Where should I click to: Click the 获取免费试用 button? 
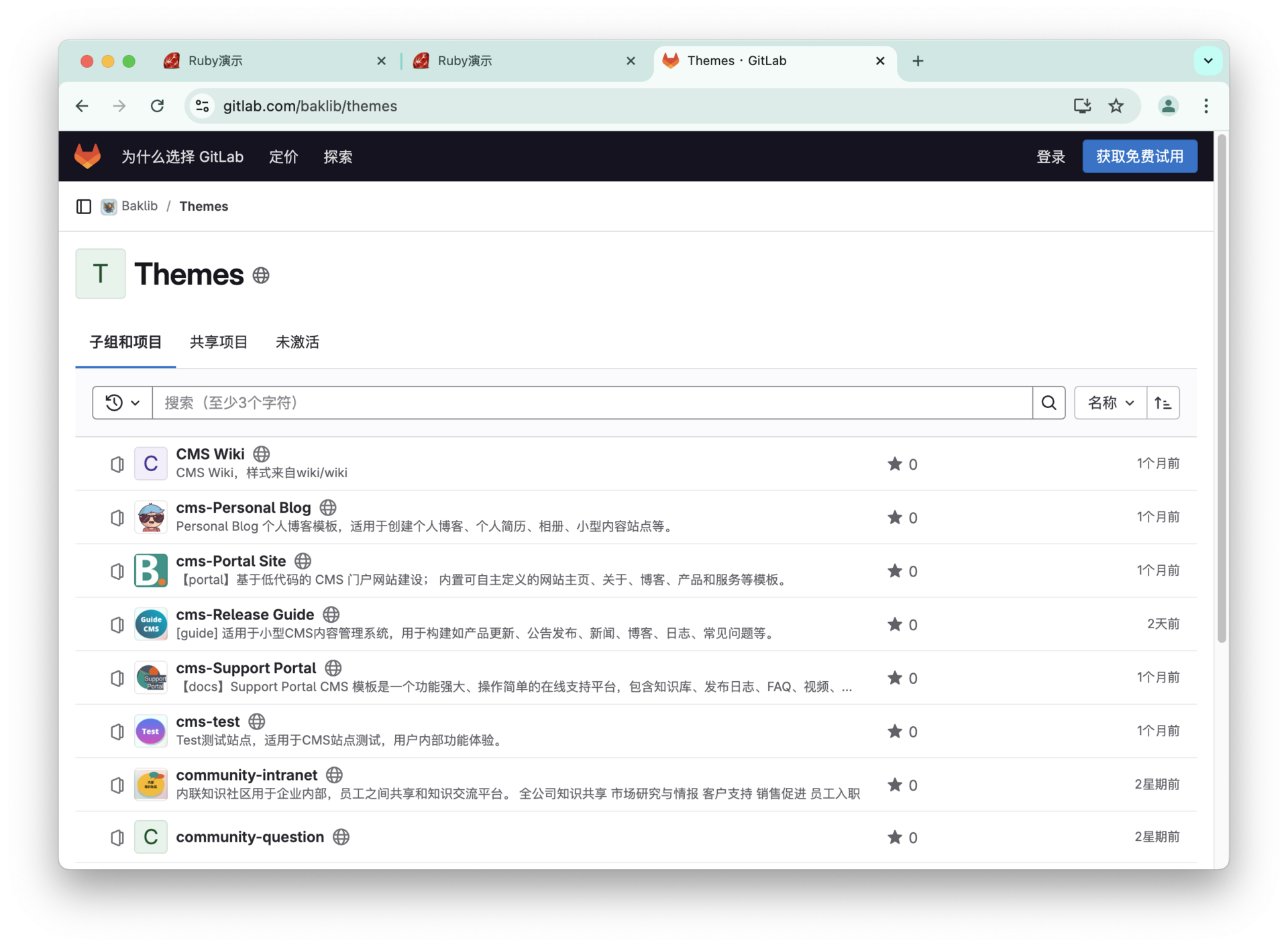(x=1140, y=156)
